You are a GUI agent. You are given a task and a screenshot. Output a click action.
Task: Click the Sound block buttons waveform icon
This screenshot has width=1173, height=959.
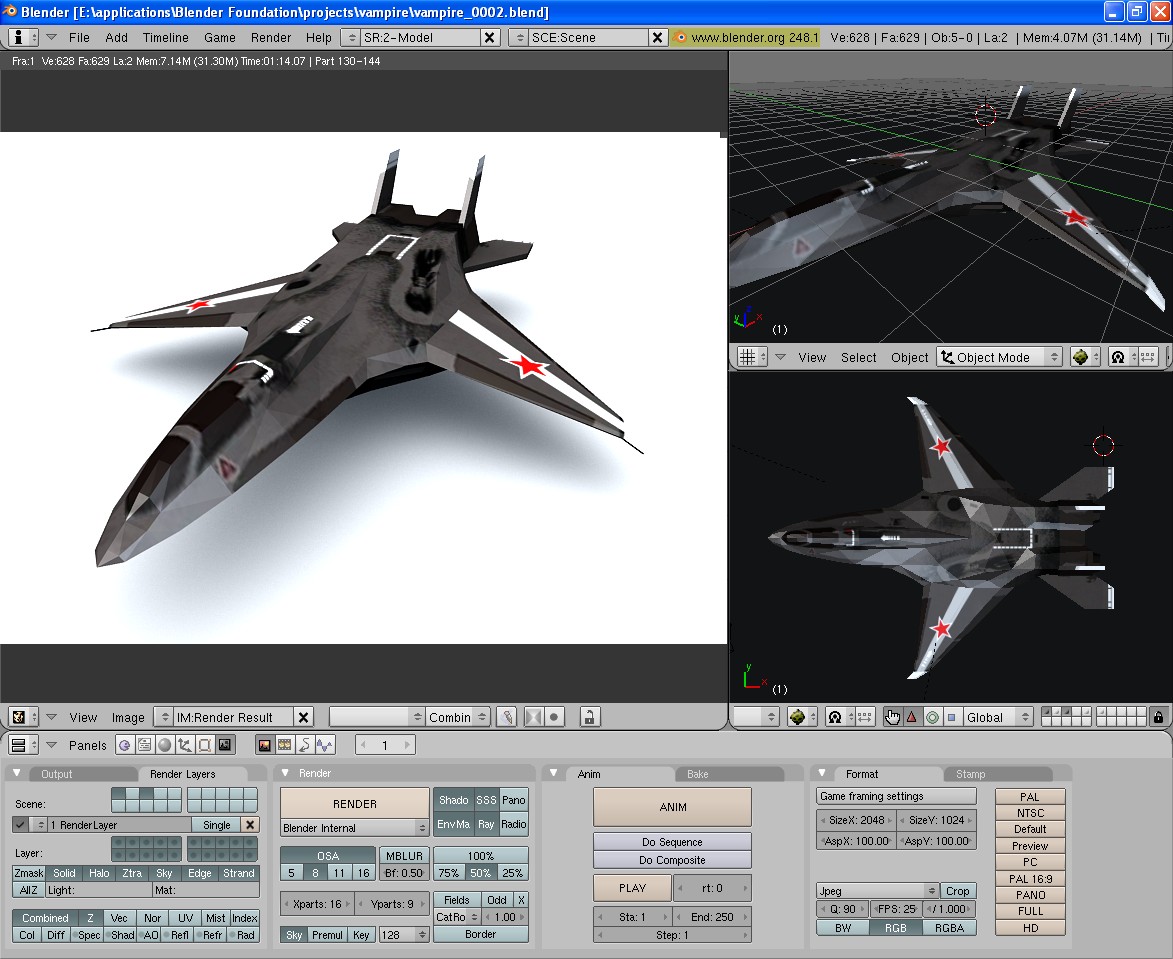pos(324,745)
